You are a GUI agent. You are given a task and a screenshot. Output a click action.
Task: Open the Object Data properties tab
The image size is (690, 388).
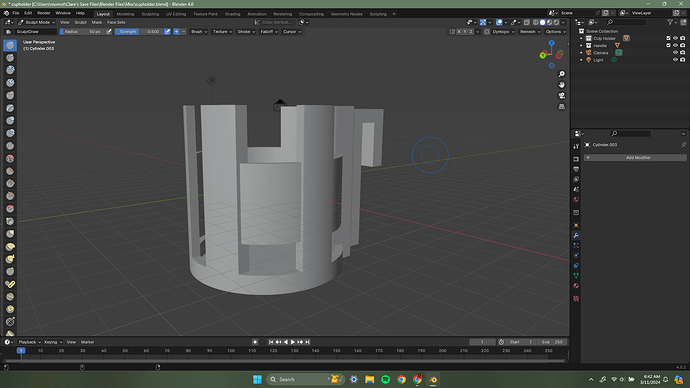pyautogui.click(x=576, y=276)
